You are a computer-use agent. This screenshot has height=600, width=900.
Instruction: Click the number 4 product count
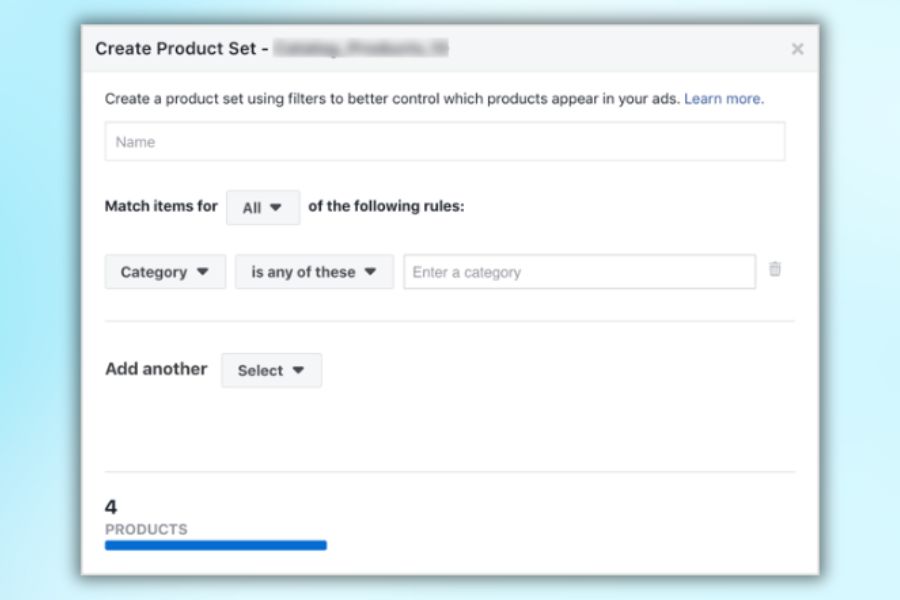[x=111, y=507]
